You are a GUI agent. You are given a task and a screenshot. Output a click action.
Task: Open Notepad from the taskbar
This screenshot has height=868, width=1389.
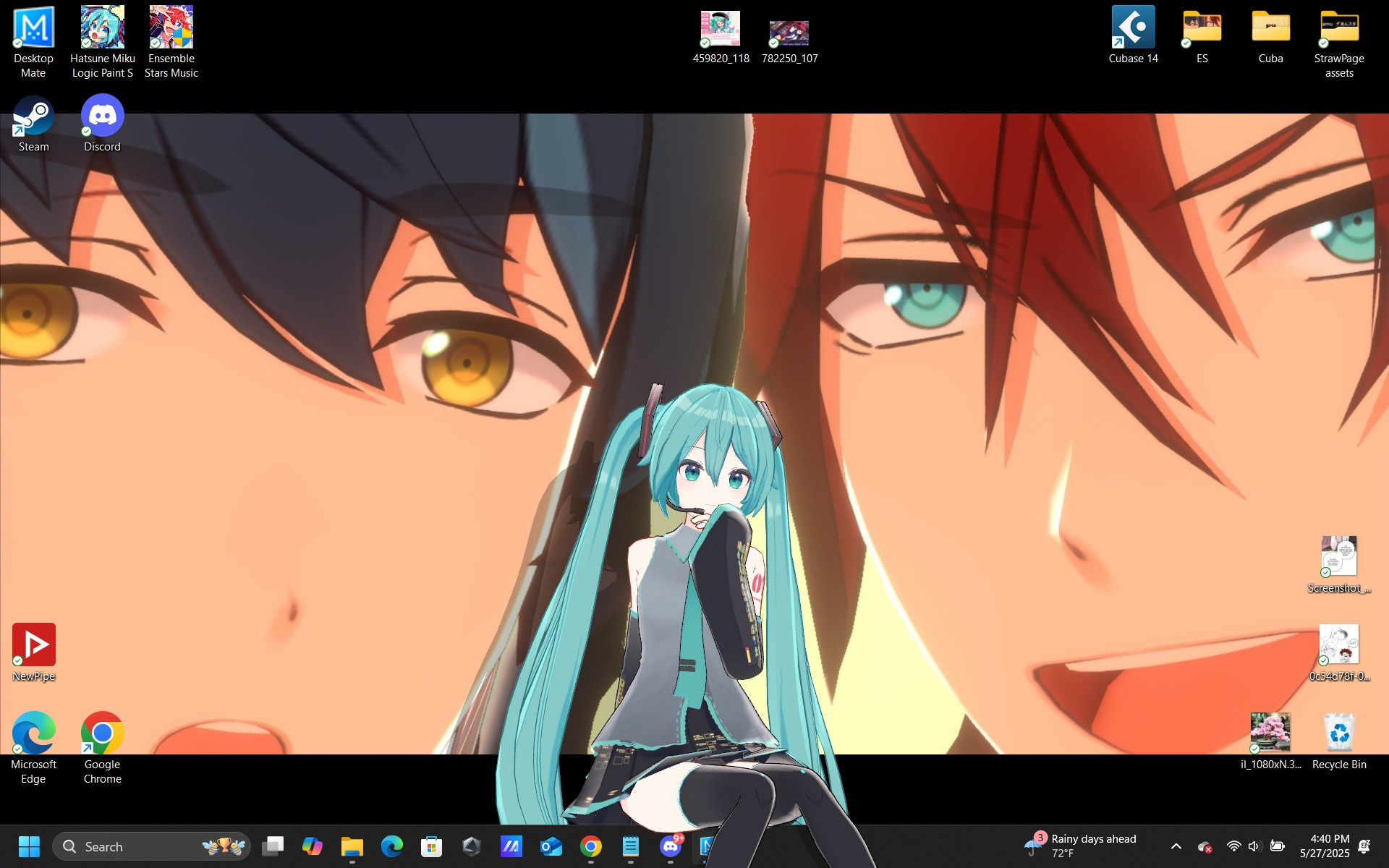(631, 846)
